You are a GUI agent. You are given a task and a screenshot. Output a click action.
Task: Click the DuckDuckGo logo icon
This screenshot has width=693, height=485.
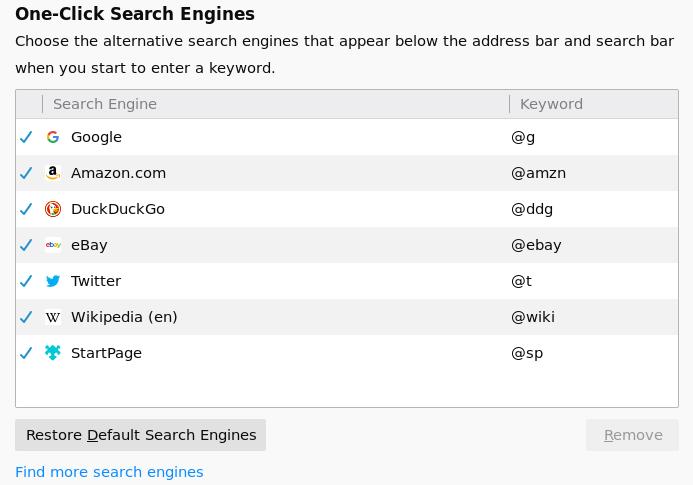(x=53, y=209)
